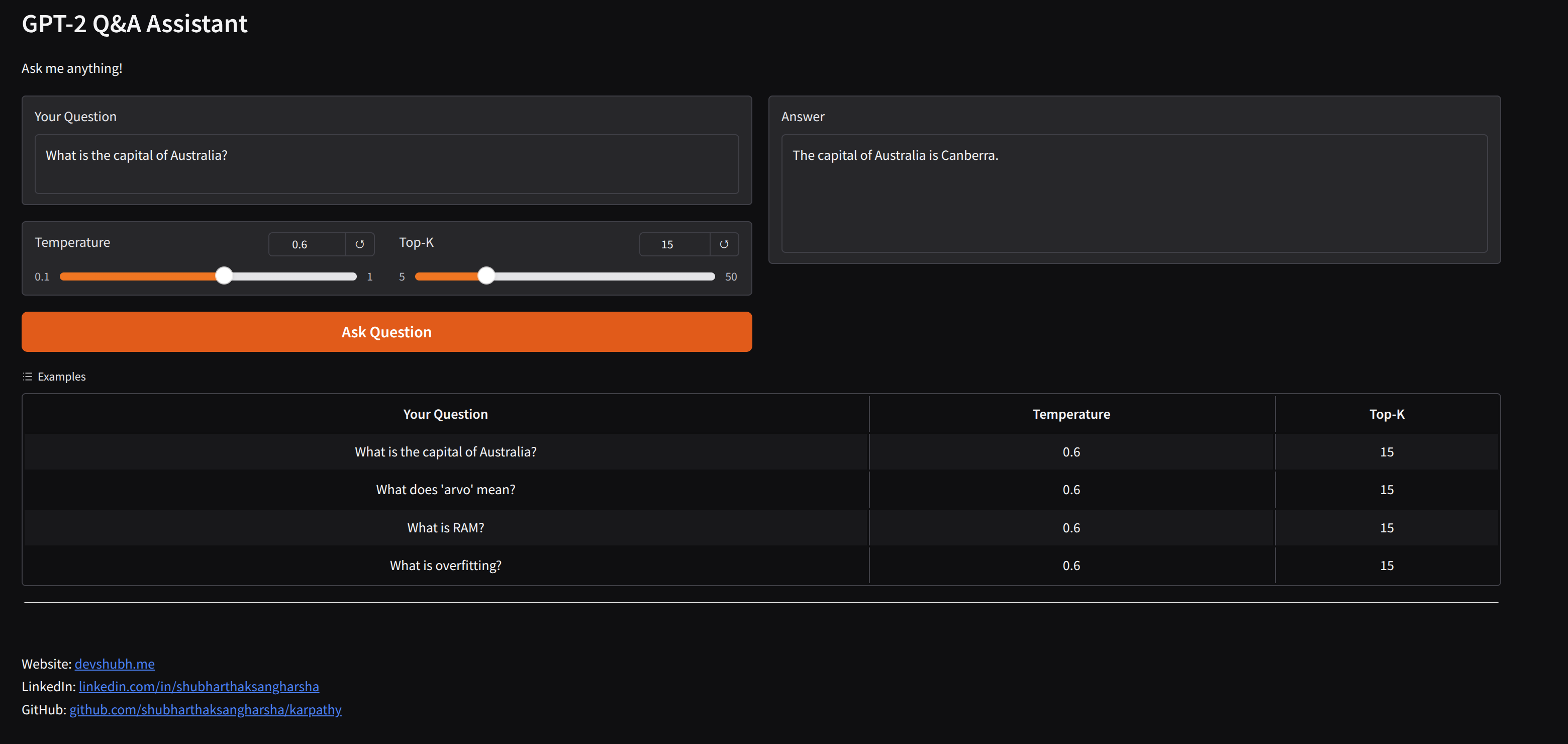Click Temperature 0.6 in the 'arvo' row
The image size is (1568, 744).
click(x=1071, y=490)
